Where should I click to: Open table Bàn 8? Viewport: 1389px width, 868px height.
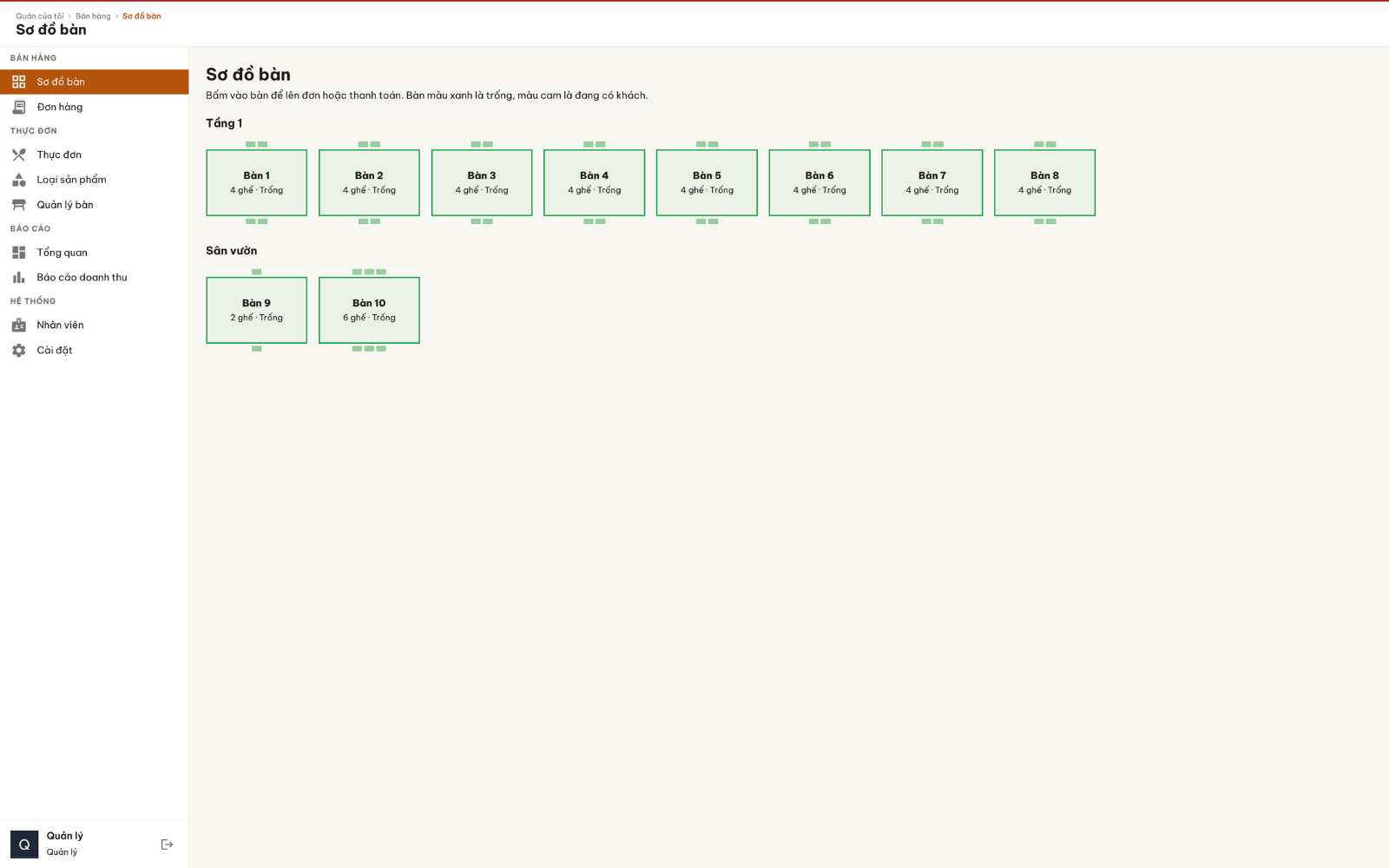[1044, 182]
